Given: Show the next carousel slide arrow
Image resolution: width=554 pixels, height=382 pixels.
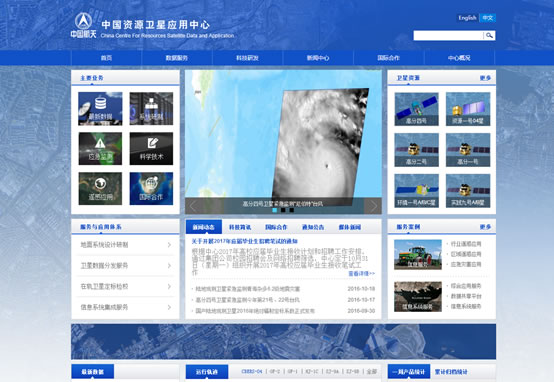Looking at the screenshot, I should point(373,206).
